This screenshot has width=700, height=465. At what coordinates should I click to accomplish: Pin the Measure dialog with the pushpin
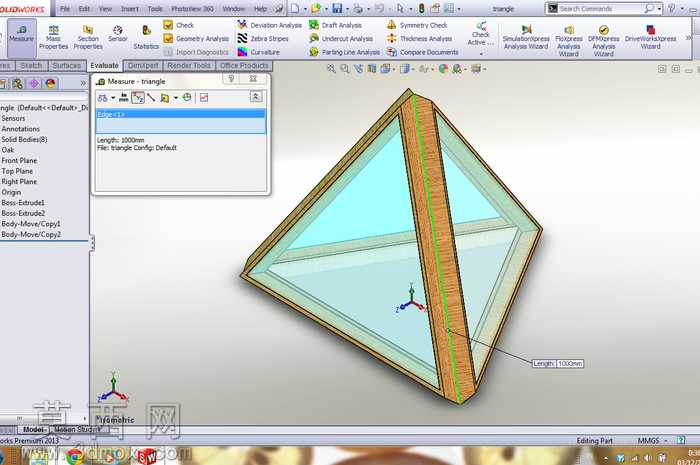[231, 79]
